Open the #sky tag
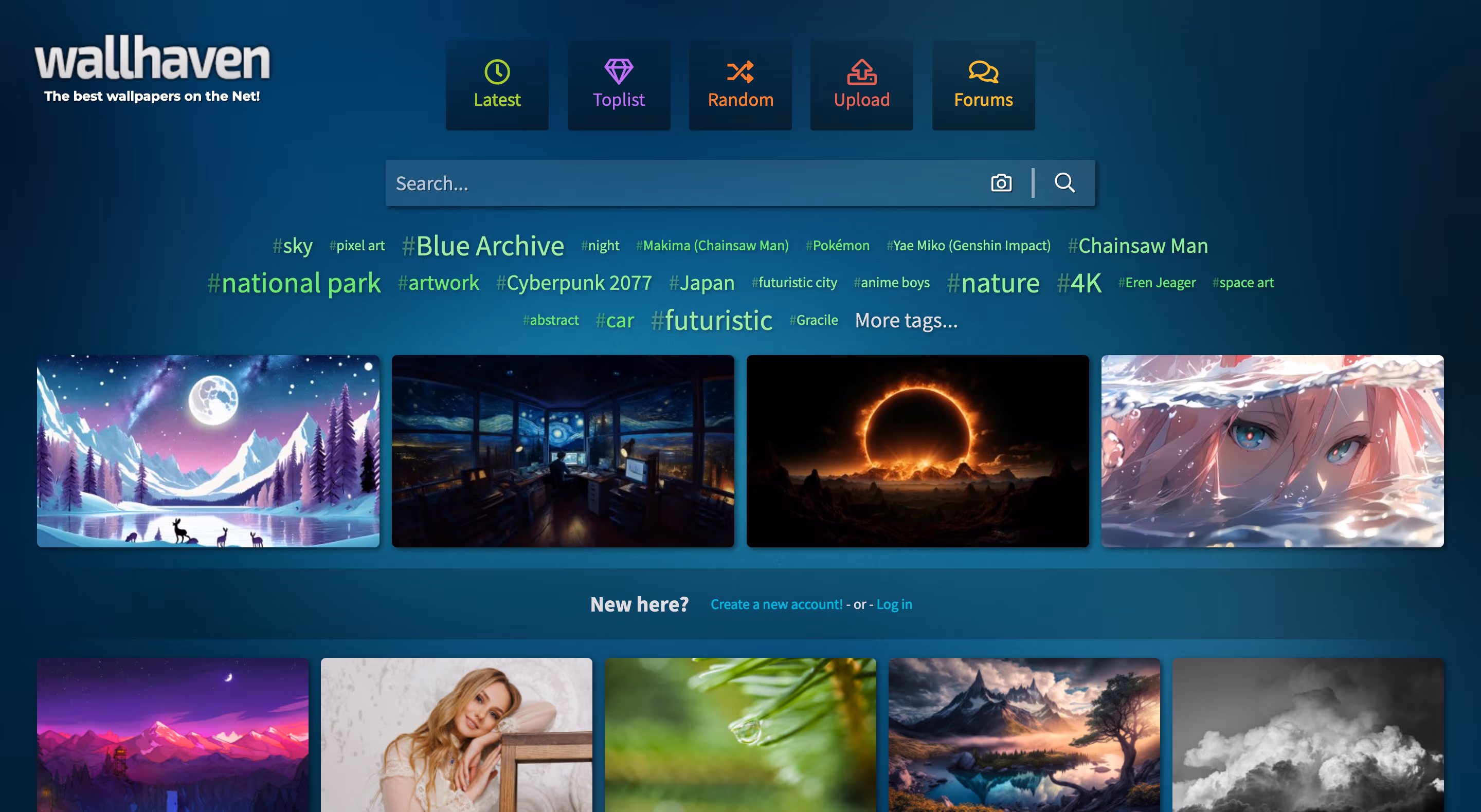Viewport: 1481px width, 812px height. pyautogui.click(x=292, y=246)
